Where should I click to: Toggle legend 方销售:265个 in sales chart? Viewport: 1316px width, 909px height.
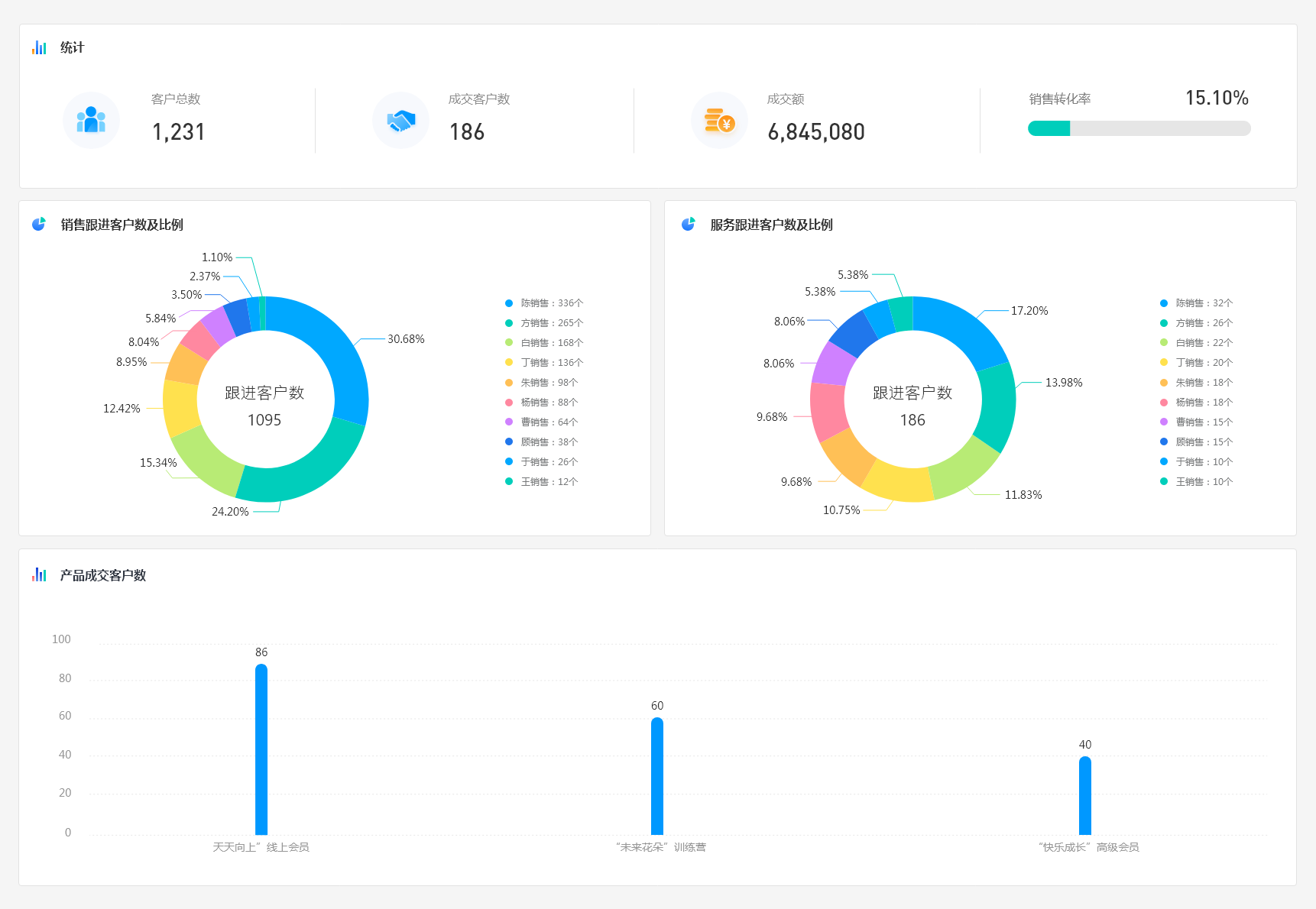point(544,323)
